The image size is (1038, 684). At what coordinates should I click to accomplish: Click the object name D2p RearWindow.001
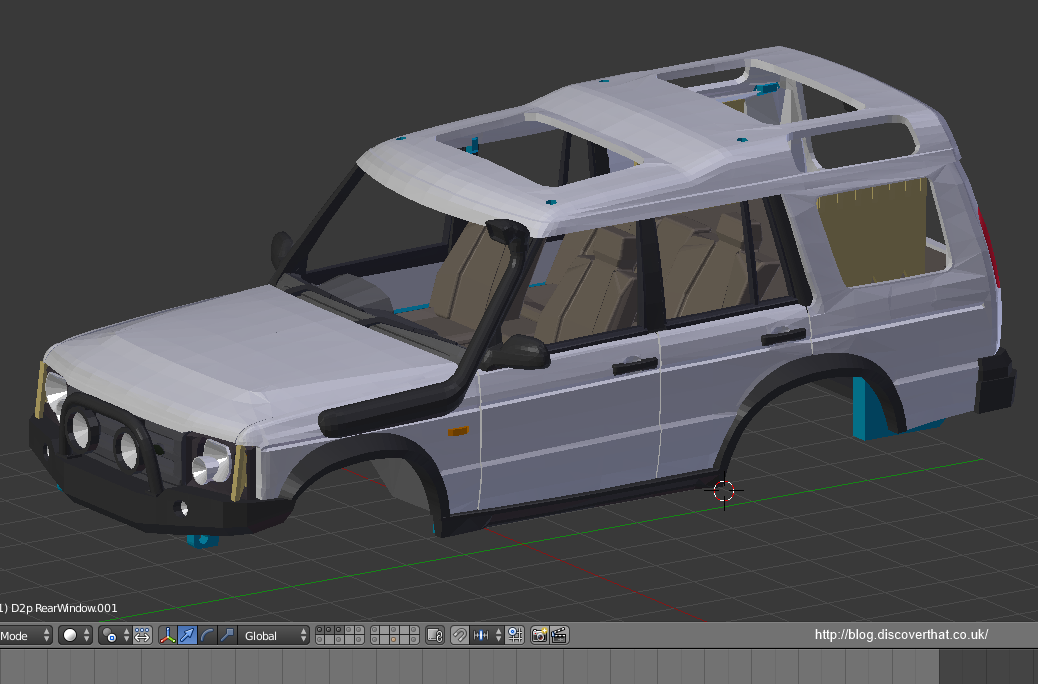click(60, 607)
